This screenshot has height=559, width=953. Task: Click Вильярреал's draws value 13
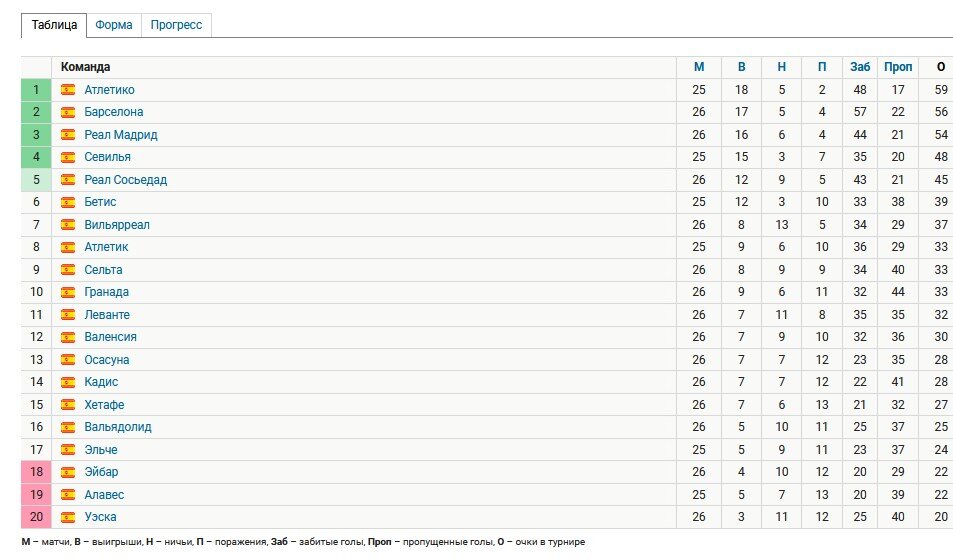point(782,224)
